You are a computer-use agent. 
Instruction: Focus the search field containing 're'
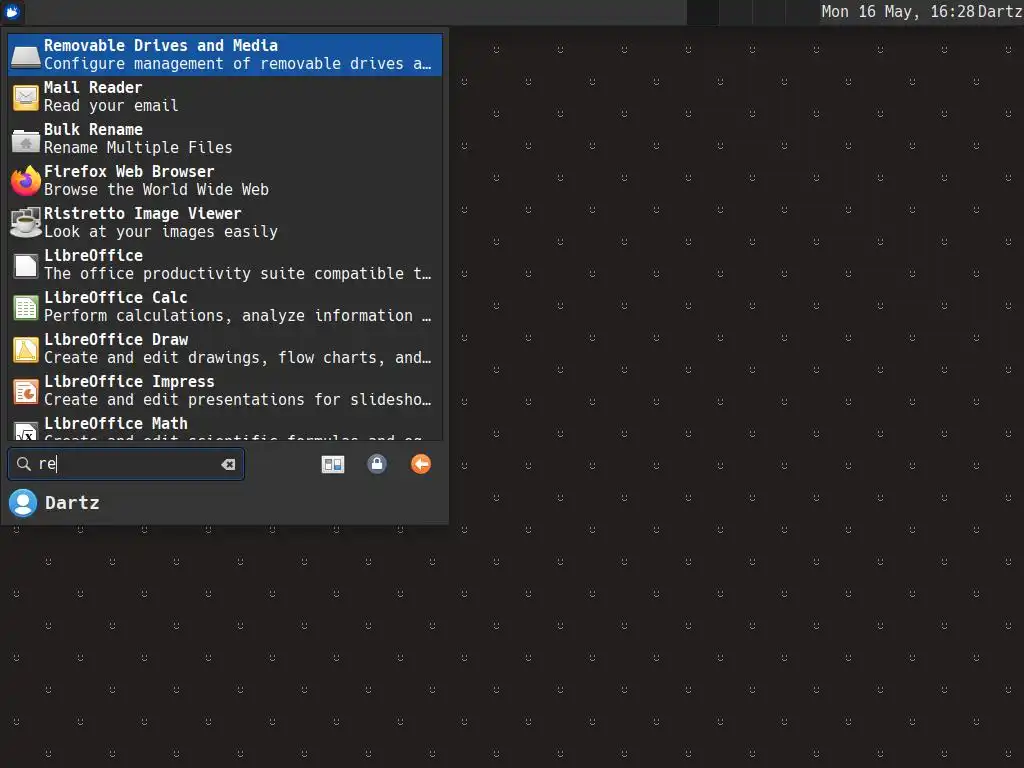pyautogui.click(x=126, y=464)
